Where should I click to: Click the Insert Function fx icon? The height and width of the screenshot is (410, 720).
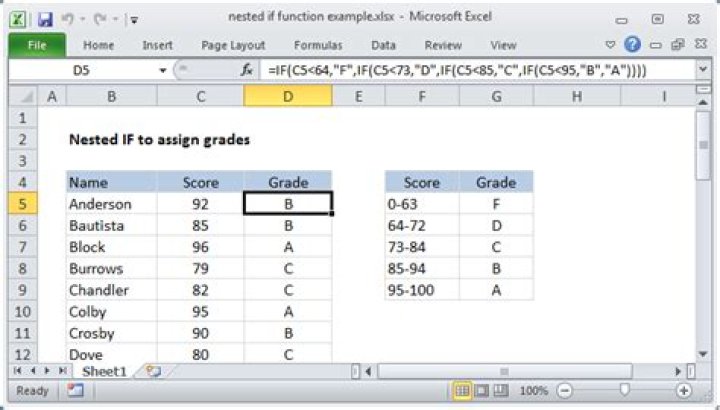(247, 70)
